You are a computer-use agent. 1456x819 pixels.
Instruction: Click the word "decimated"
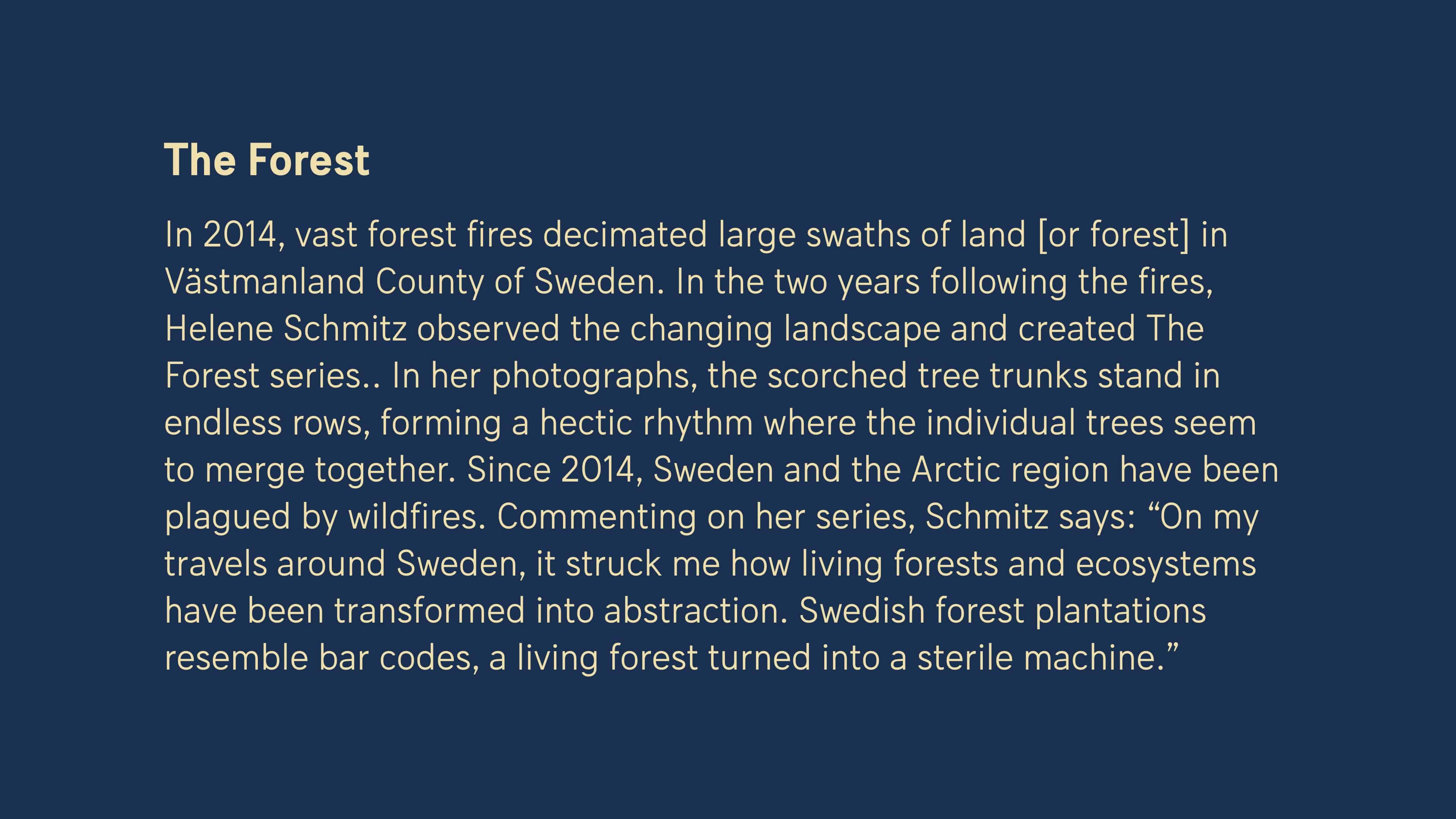[x=624, y=235]
